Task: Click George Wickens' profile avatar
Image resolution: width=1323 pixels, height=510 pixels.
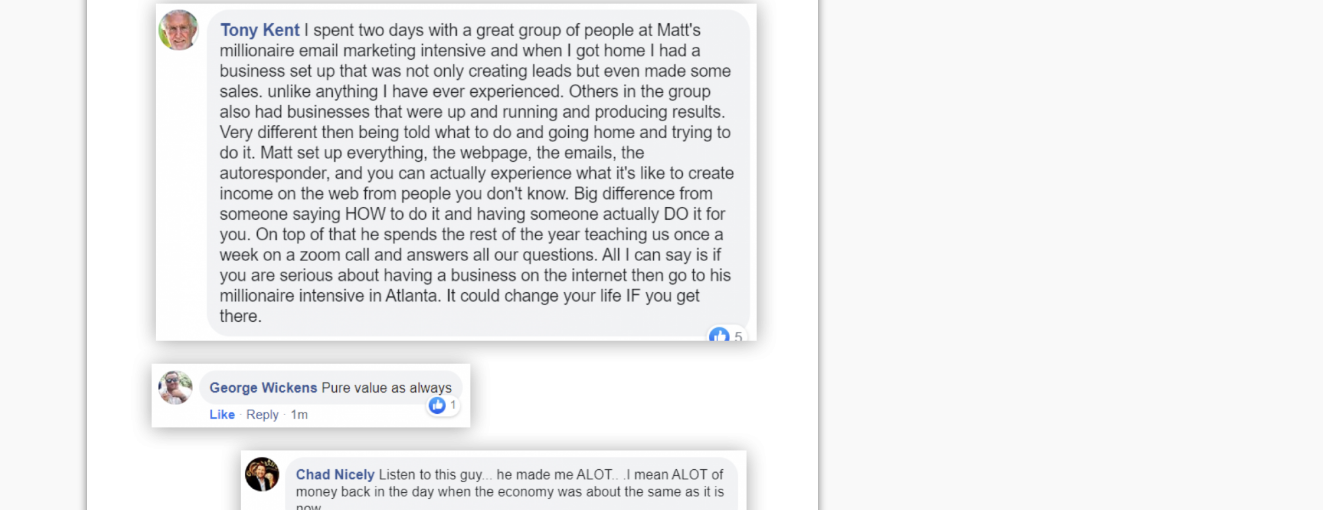Action: coord(175,387)
